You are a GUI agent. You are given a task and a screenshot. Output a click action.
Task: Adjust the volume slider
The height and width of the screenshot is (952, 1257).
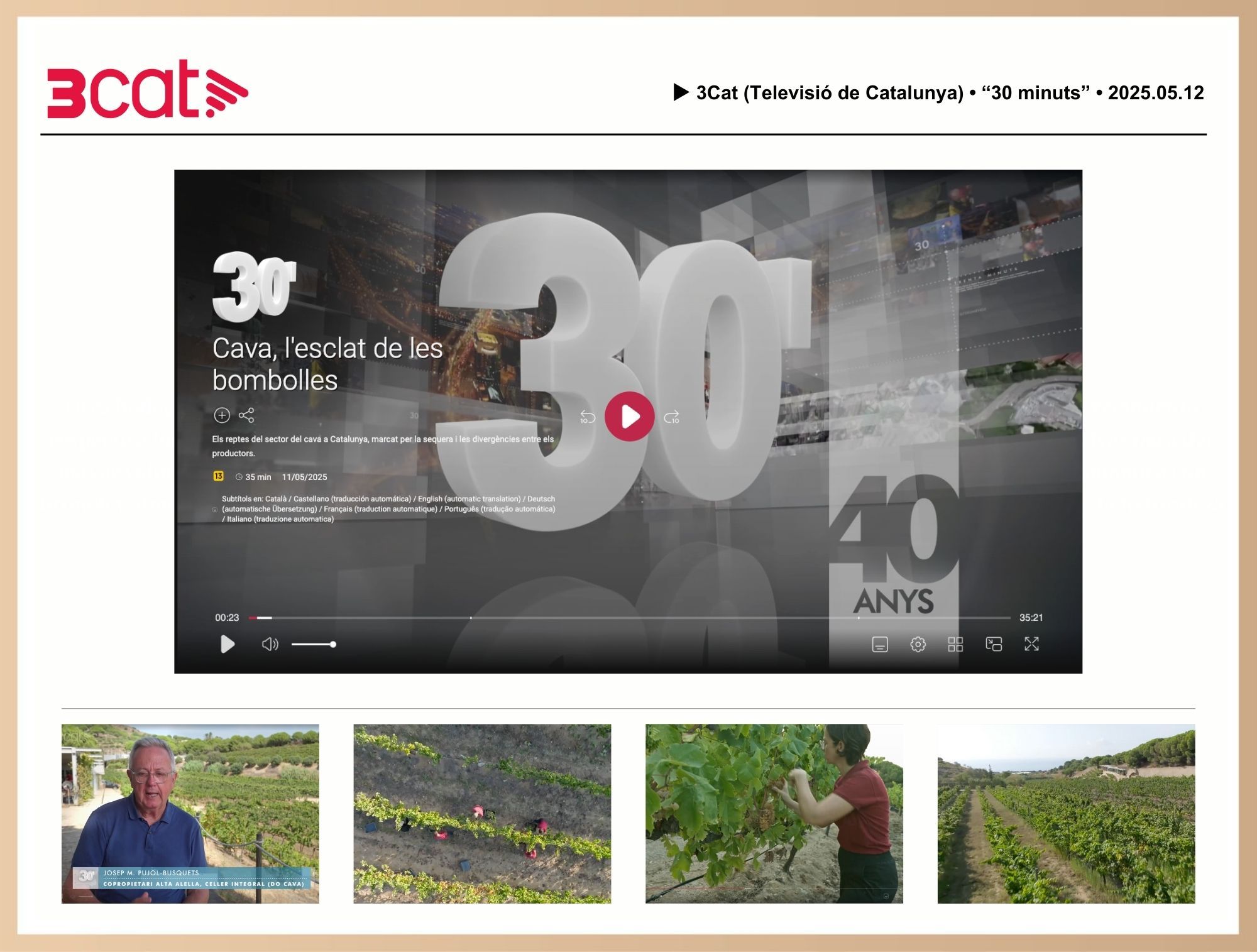pyautogui.click(x=314, y=644)
